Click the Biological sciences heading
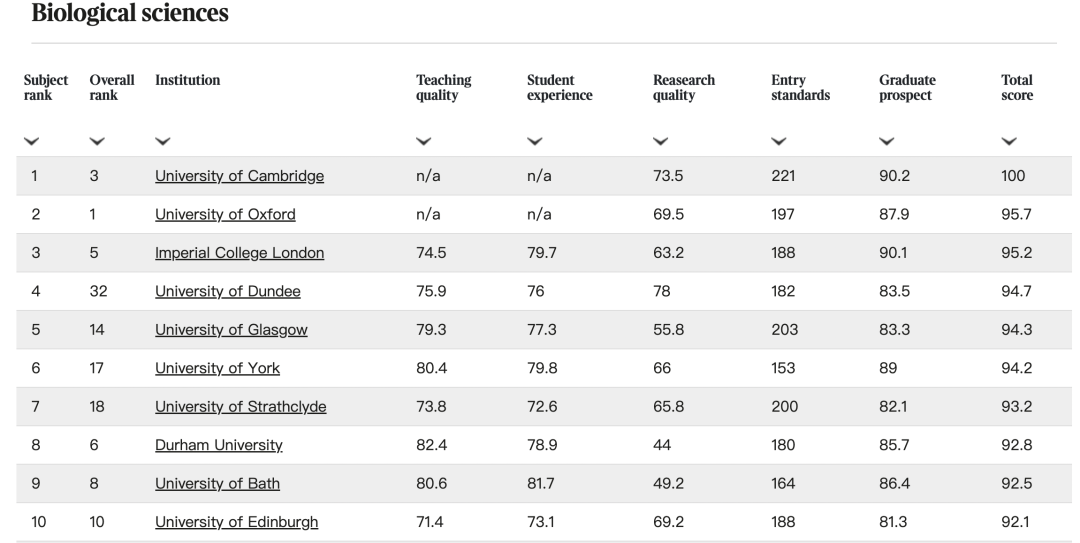 [x=130, y=14]
